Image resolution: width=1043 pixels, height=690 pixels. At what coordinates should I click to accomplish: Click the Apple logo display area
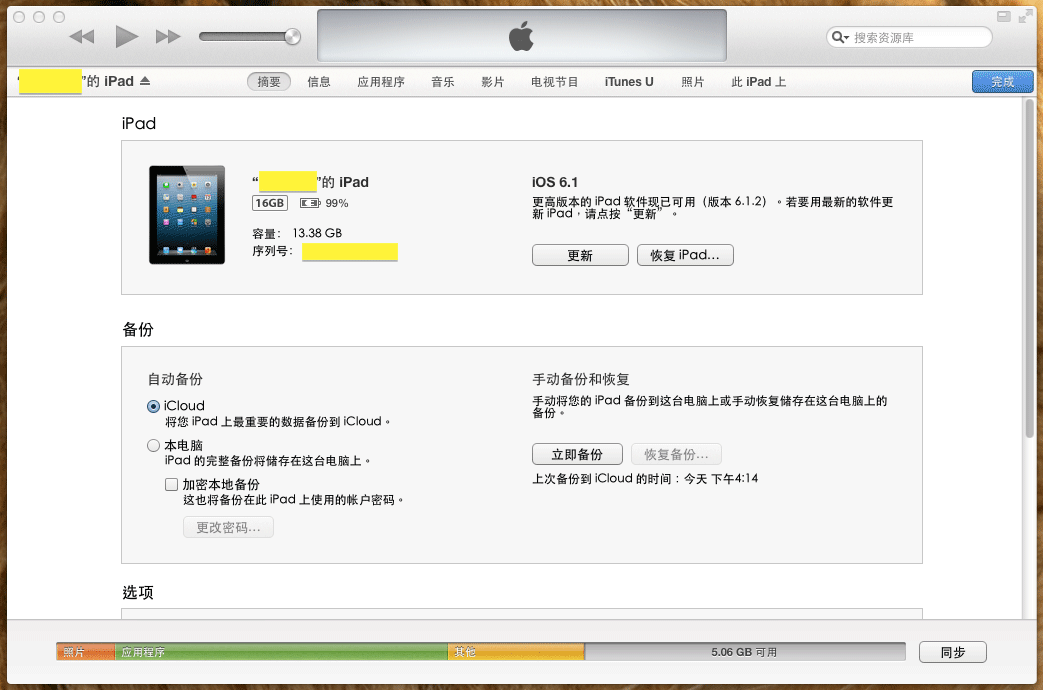point(522,35)
